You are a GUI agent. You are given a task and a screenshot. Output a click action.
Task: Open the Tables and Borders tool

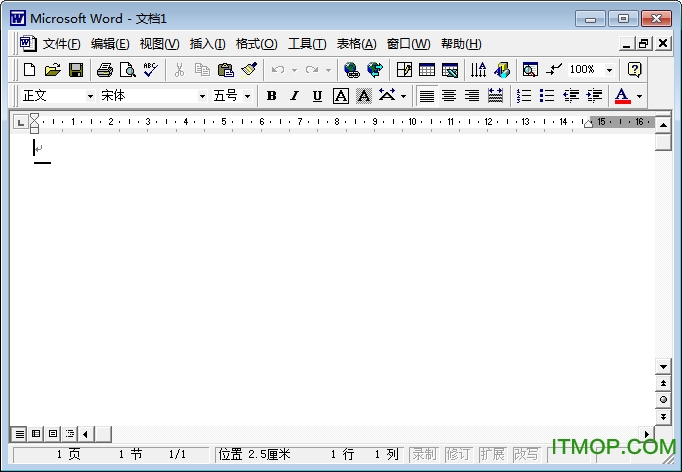point(404,70)
